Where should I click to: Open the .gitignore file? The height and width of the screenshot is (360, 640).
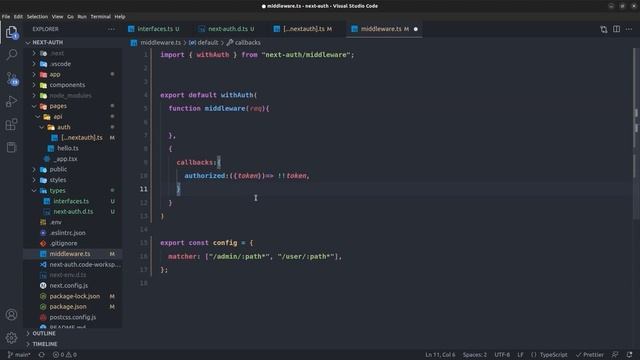coord(63,243)
